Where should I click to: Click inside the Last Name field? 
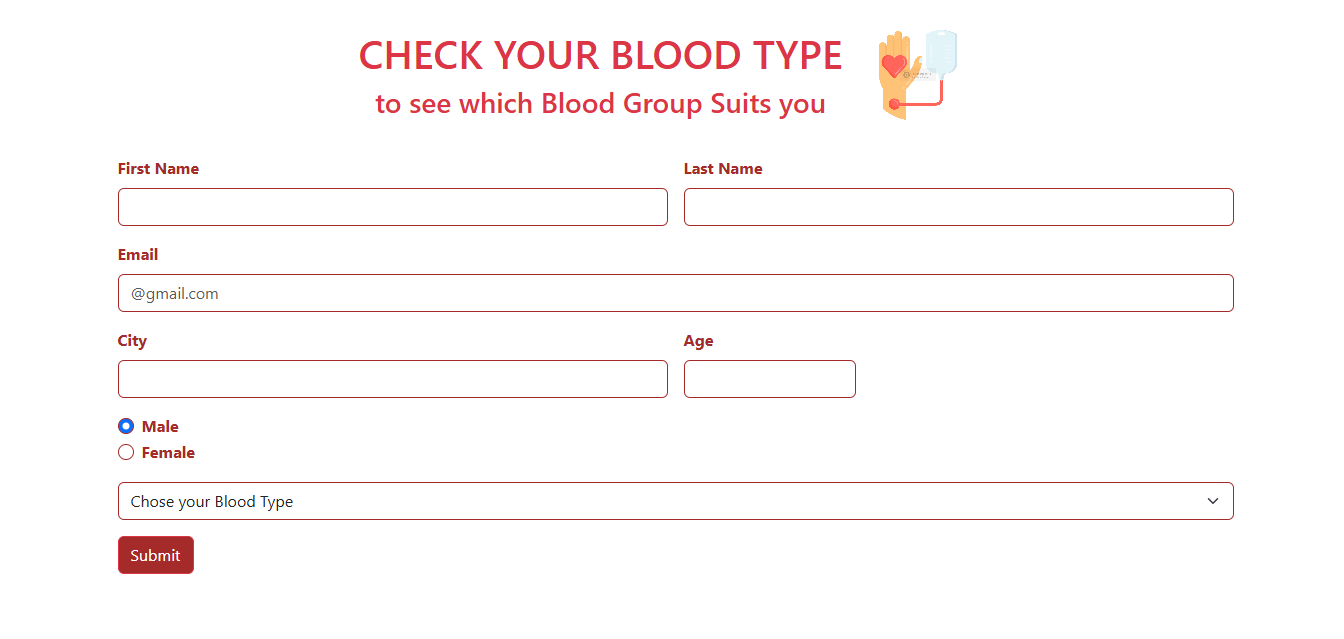(958, 207)
